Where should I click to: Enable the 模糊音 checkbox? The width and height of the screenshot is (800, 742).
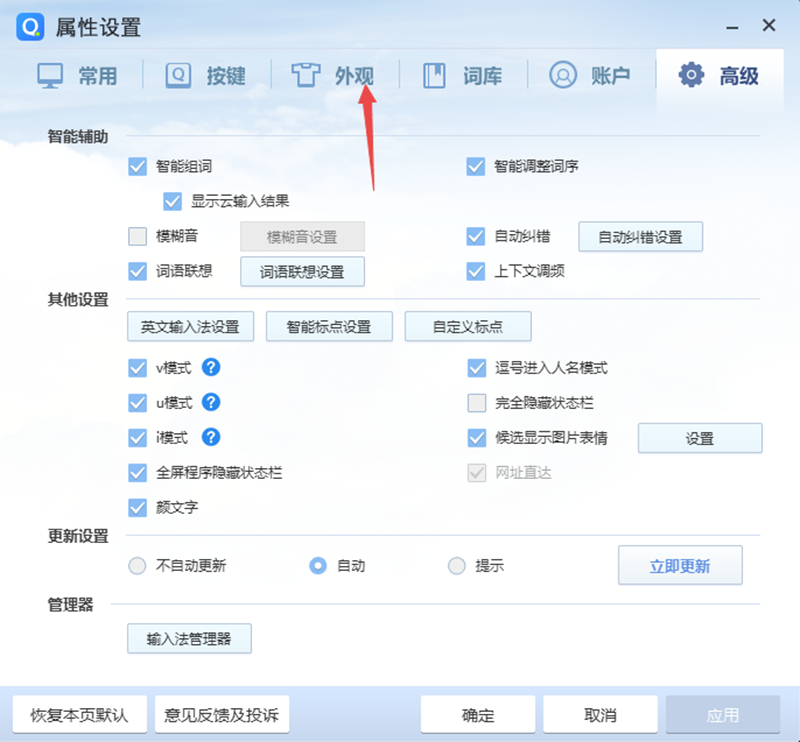tap(137, 236)
